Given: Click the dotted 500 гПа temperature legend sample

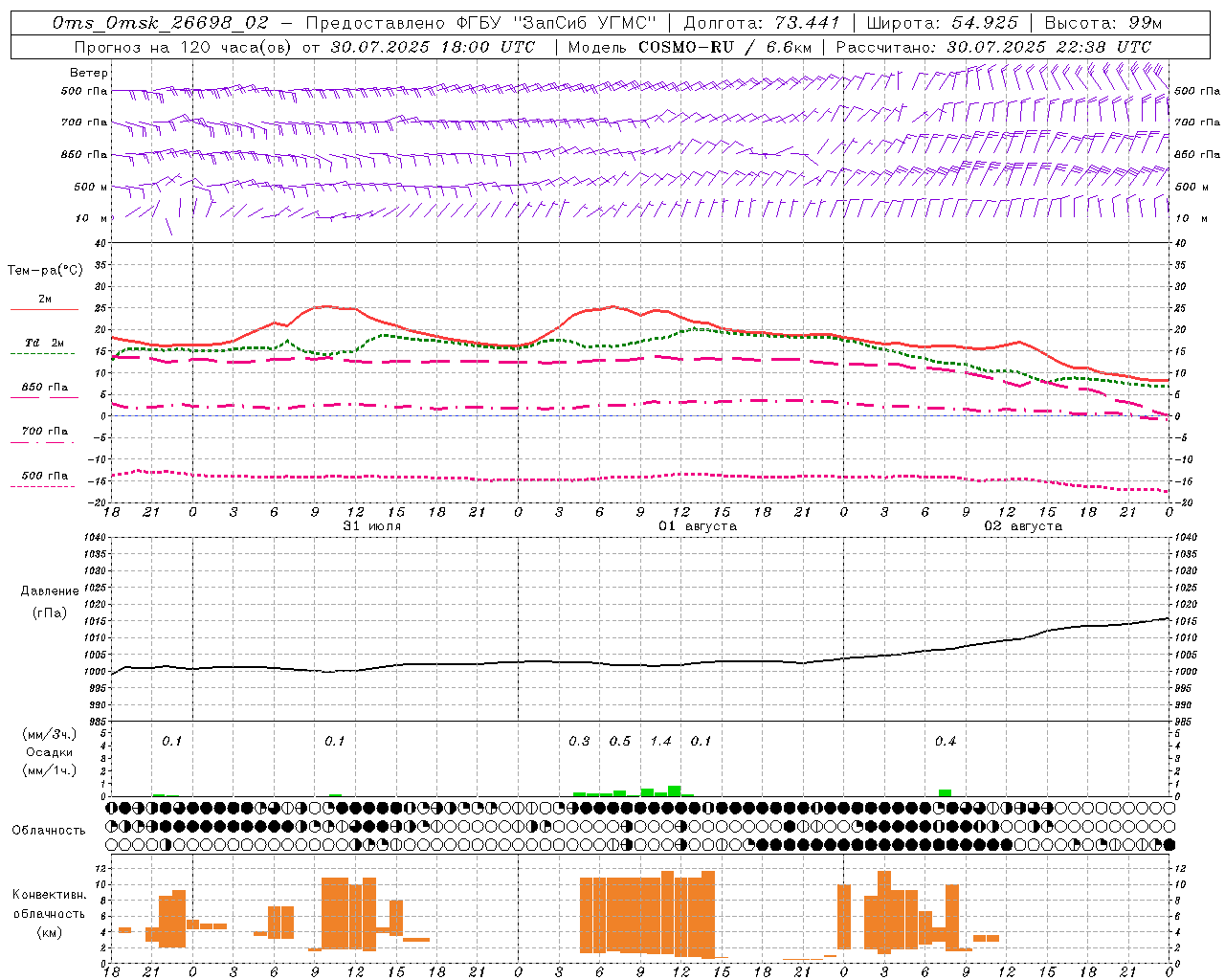Looking at the screenshot, I should tap(44, 486).
